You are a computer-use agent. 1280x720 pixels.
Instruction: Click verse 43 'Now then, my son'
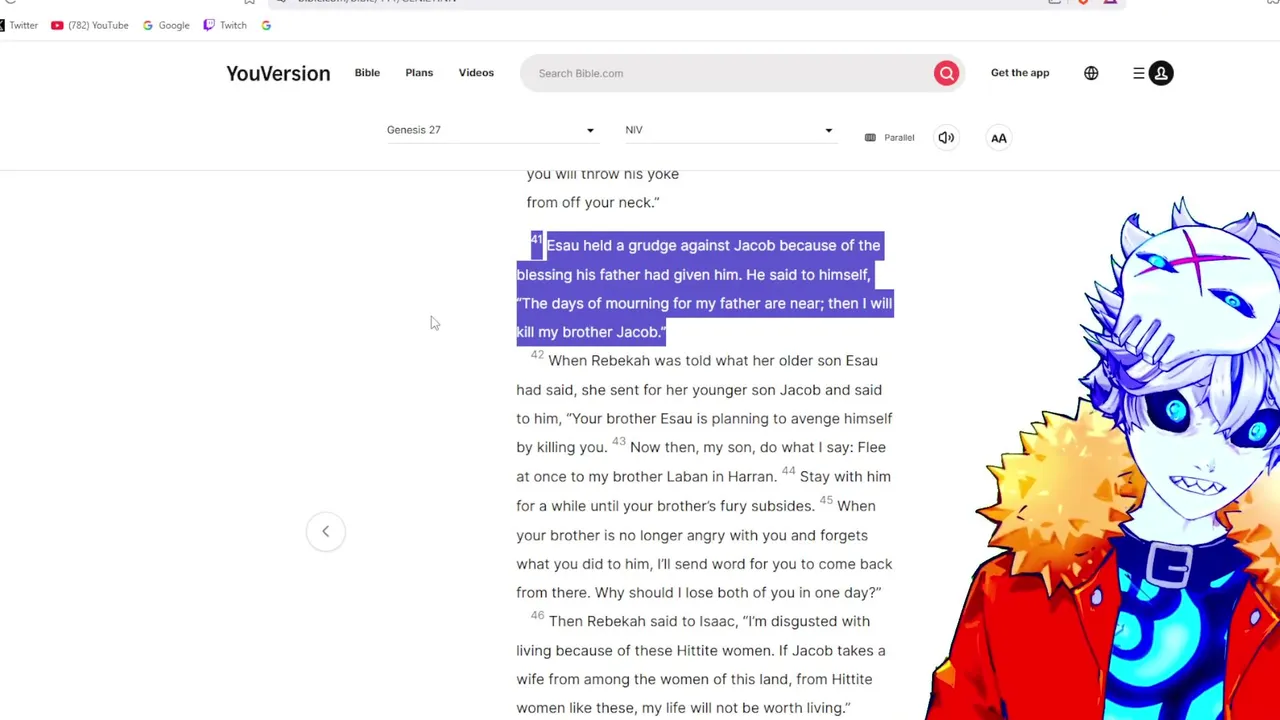click(703, 462)
